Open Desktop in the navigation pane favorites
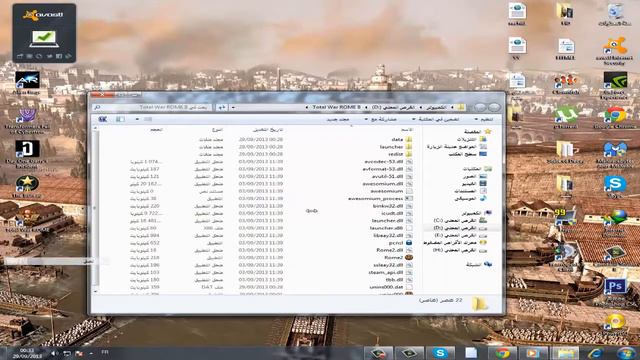Image resolution: width=640 pixels, height=360 pixels. tap(467, 154)
